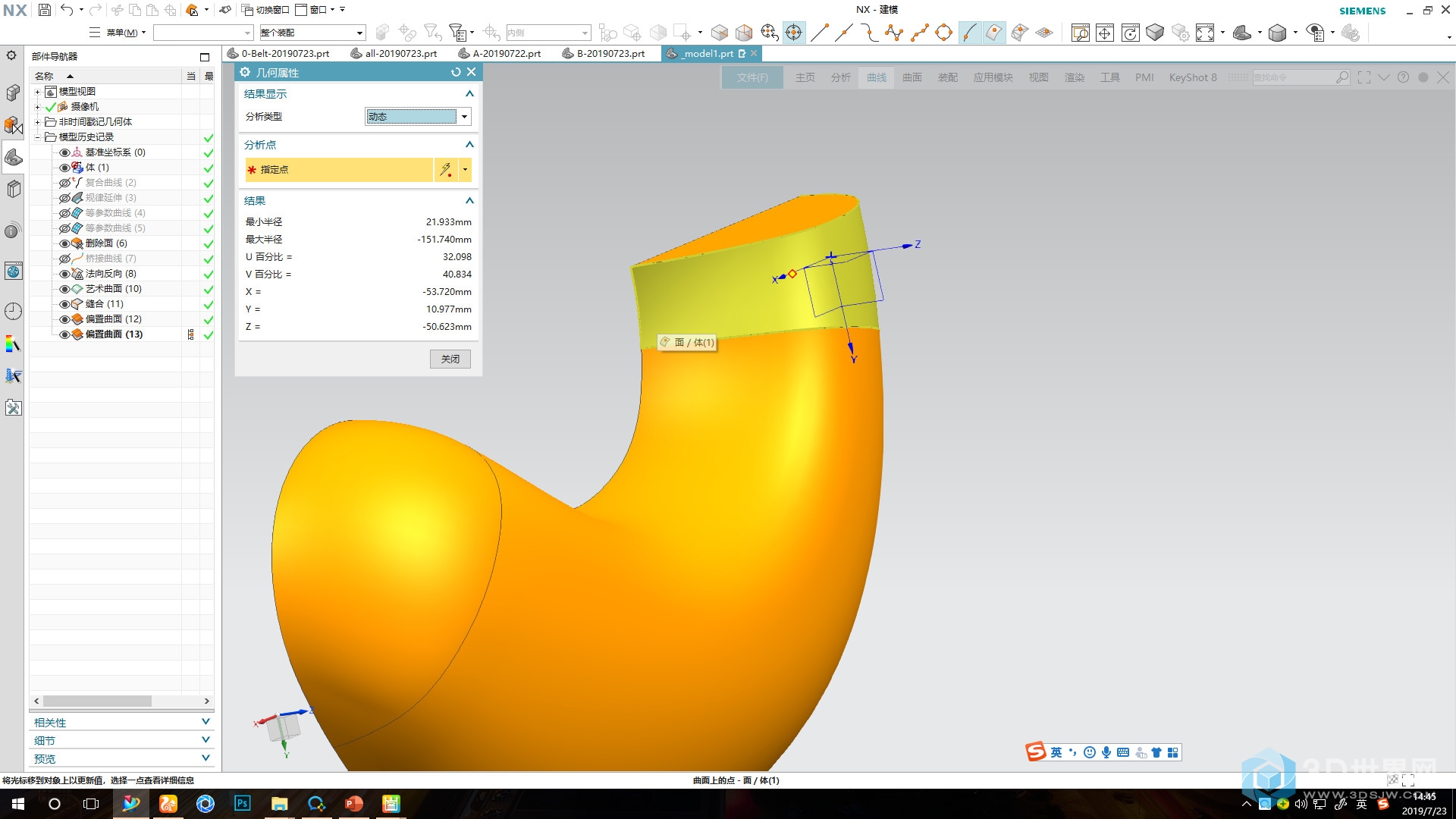Toggle visibility of 删除面 (6)

pyautogui.click(x=64, y=243)
